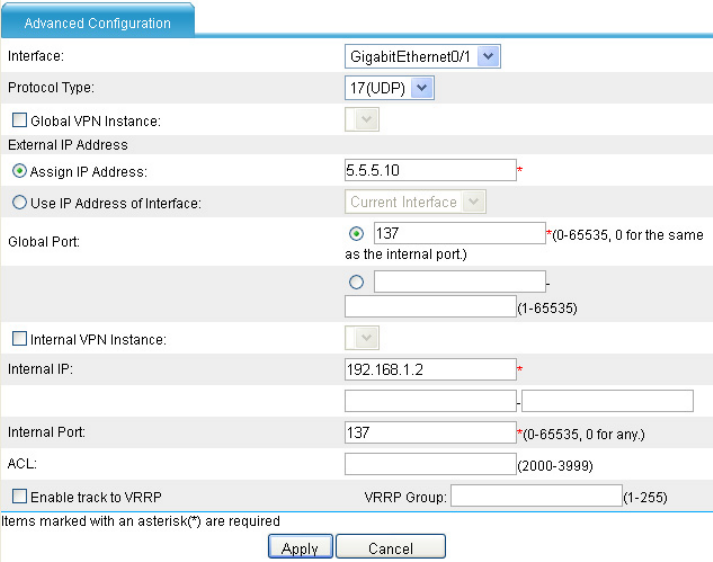Click the Cancel button

391,547
